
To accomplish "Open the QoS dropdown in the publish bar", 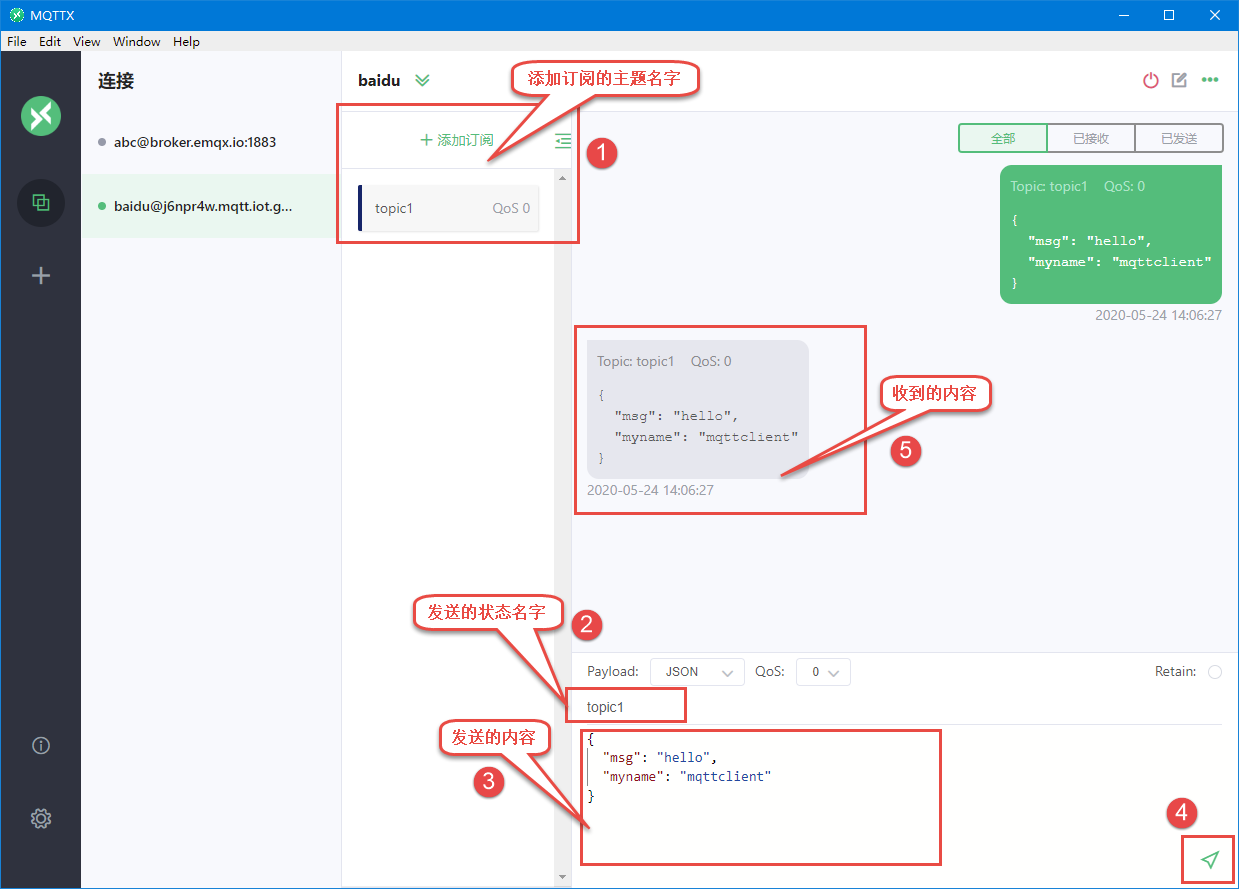I will (x=822, y=671).
